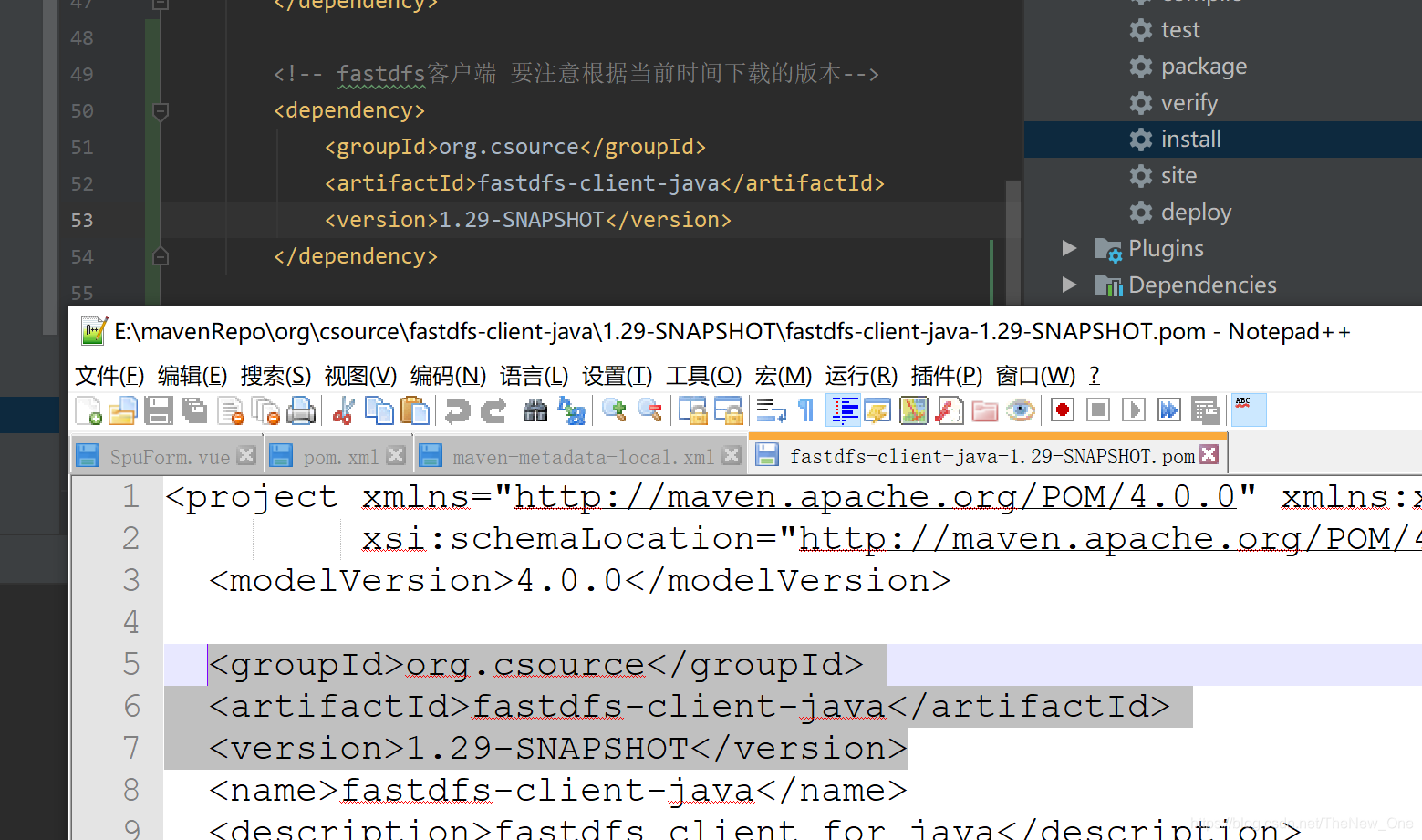Click the Playback macro button
The image size is (1422, 840).
(x=1134, y=410)
